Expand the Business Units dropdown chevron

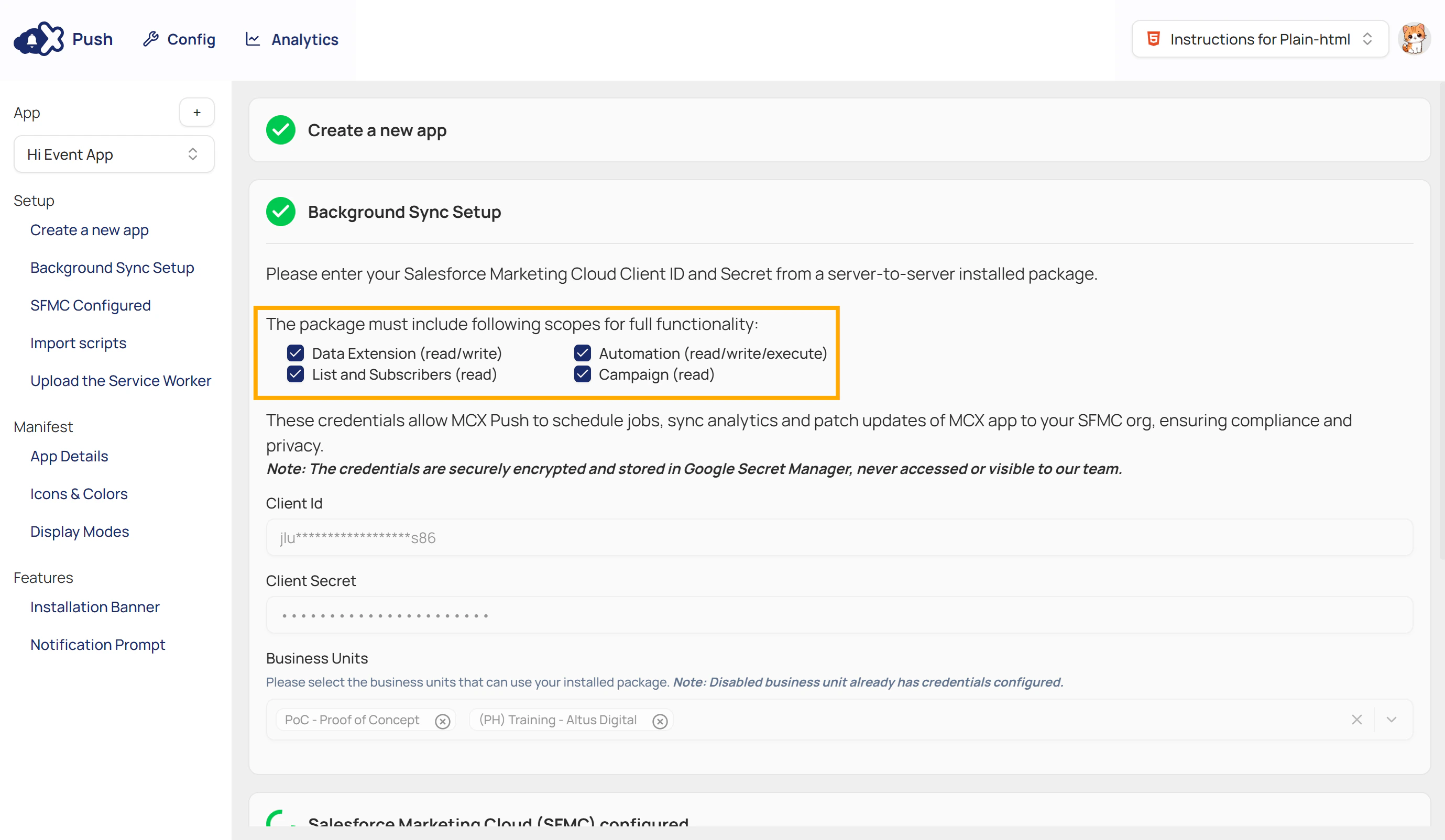pos(1392,720)
